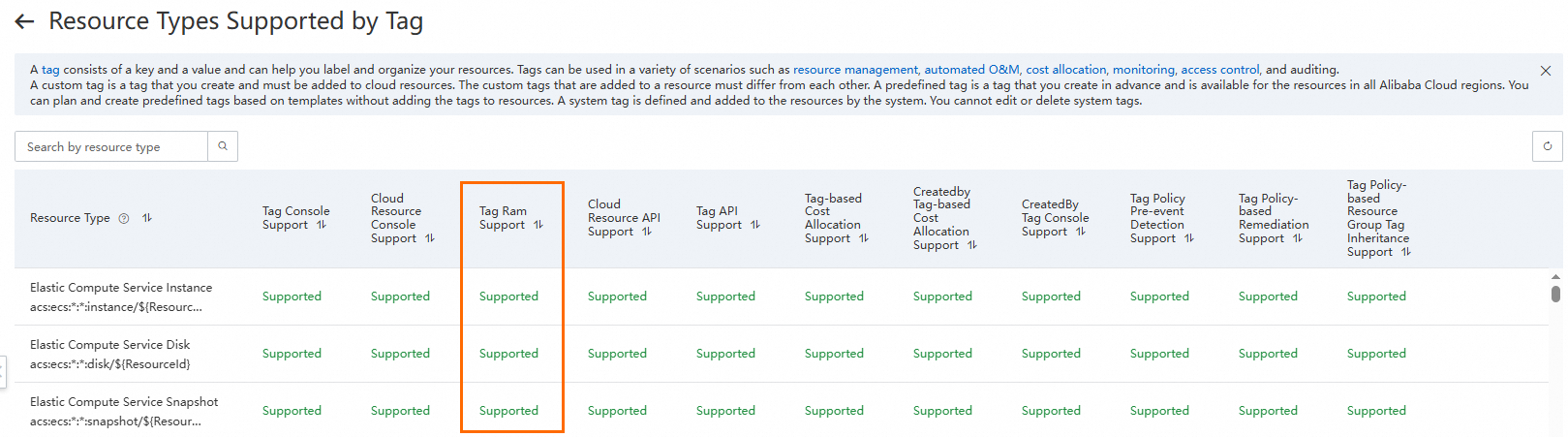The width and height of the screenshot is (1568, 437).
Task: Click the acs:ecs disk ResourceId ARN text
Action: click(x=110, y=364)
